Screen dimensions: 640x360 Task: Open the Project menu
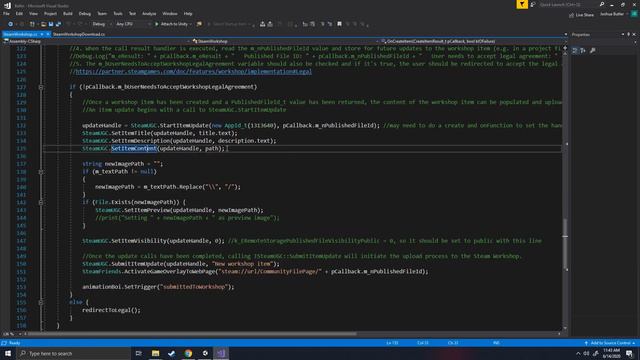click(x=50, y=14)
